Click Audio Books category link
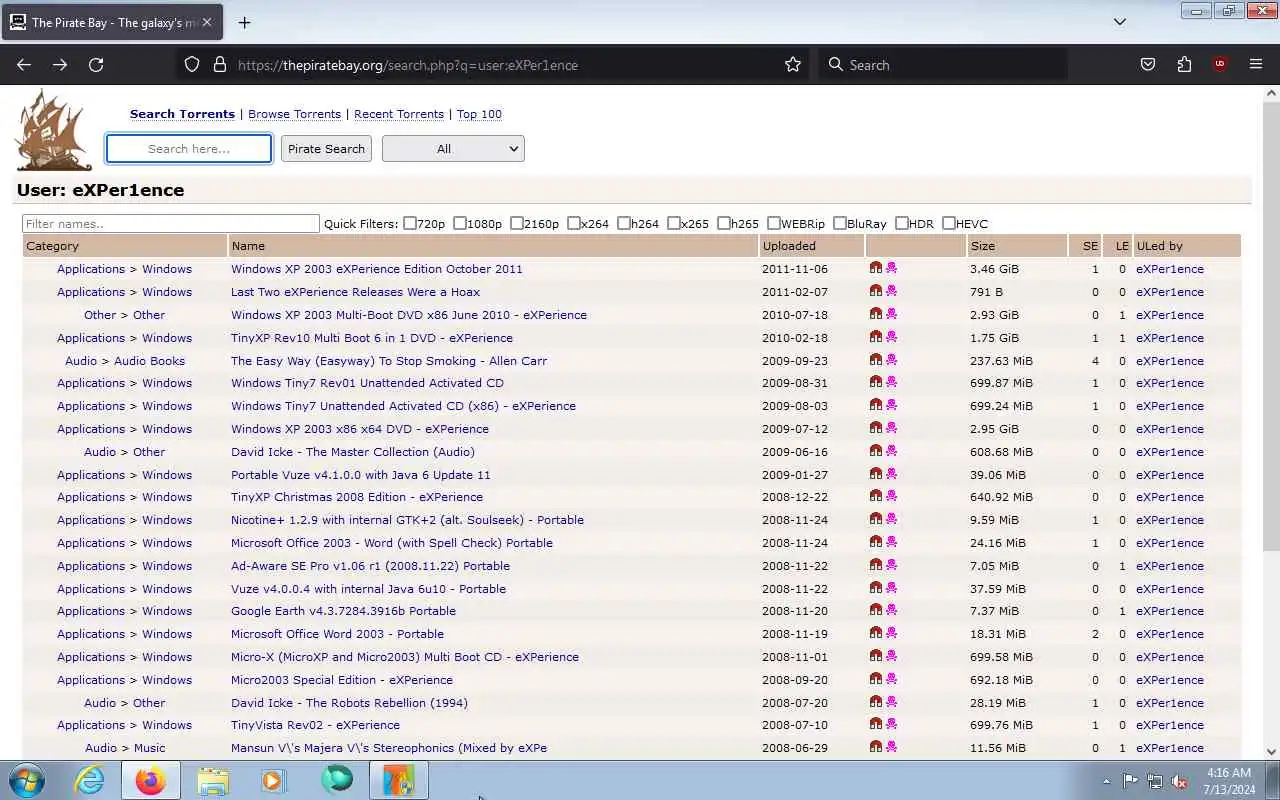Screen dimensions: 1280x800 click(x=149, y=361)
